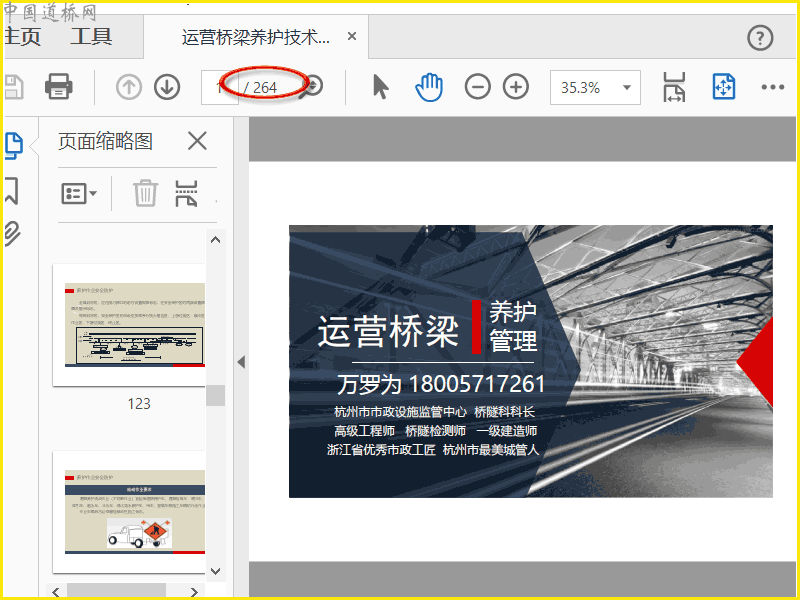Image resolution: width=800 pixels, height=600 pixels.
Task: Activate the hand pan tool
Action: [429, 87]
